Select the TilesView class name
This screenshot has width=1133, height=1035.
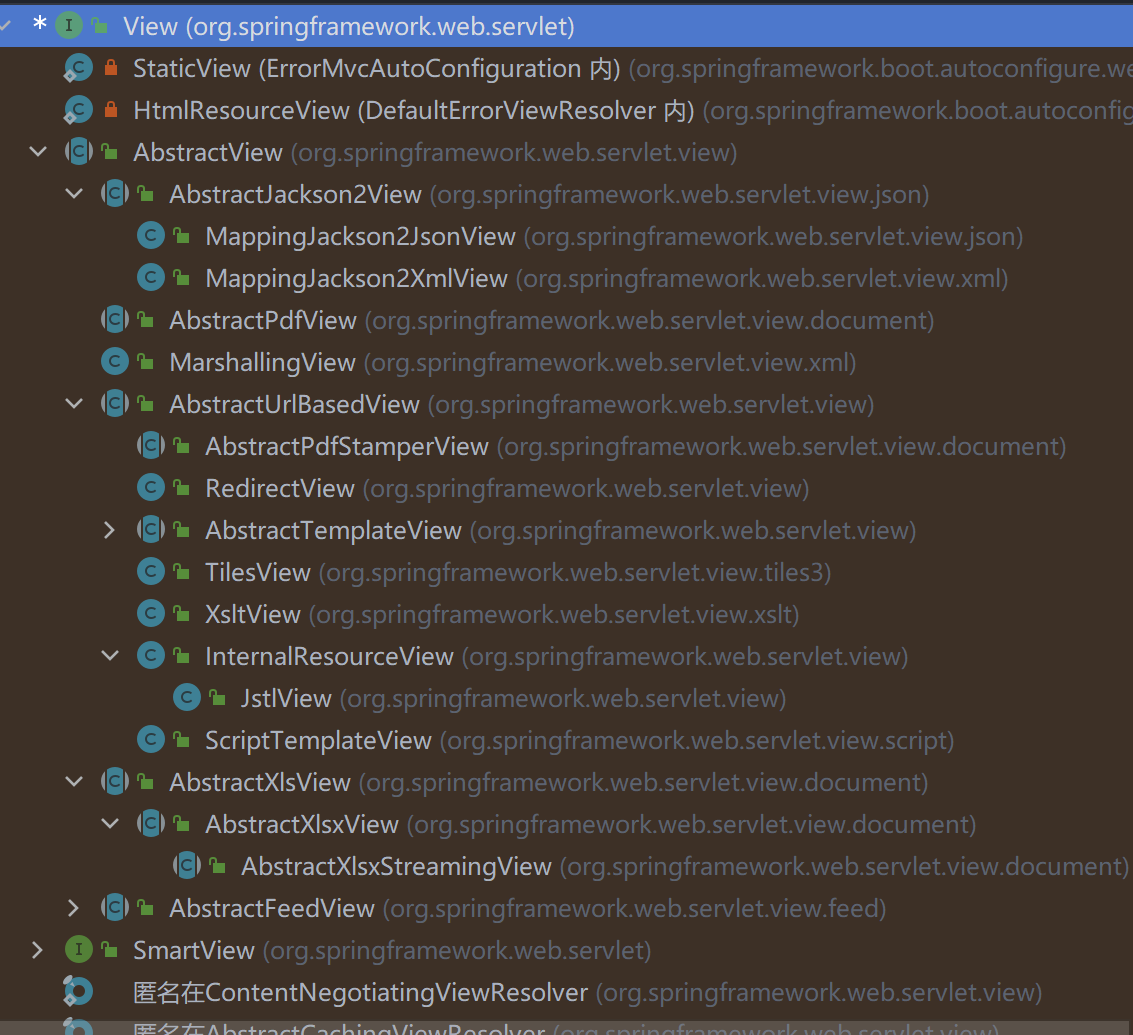pos(258,572)
